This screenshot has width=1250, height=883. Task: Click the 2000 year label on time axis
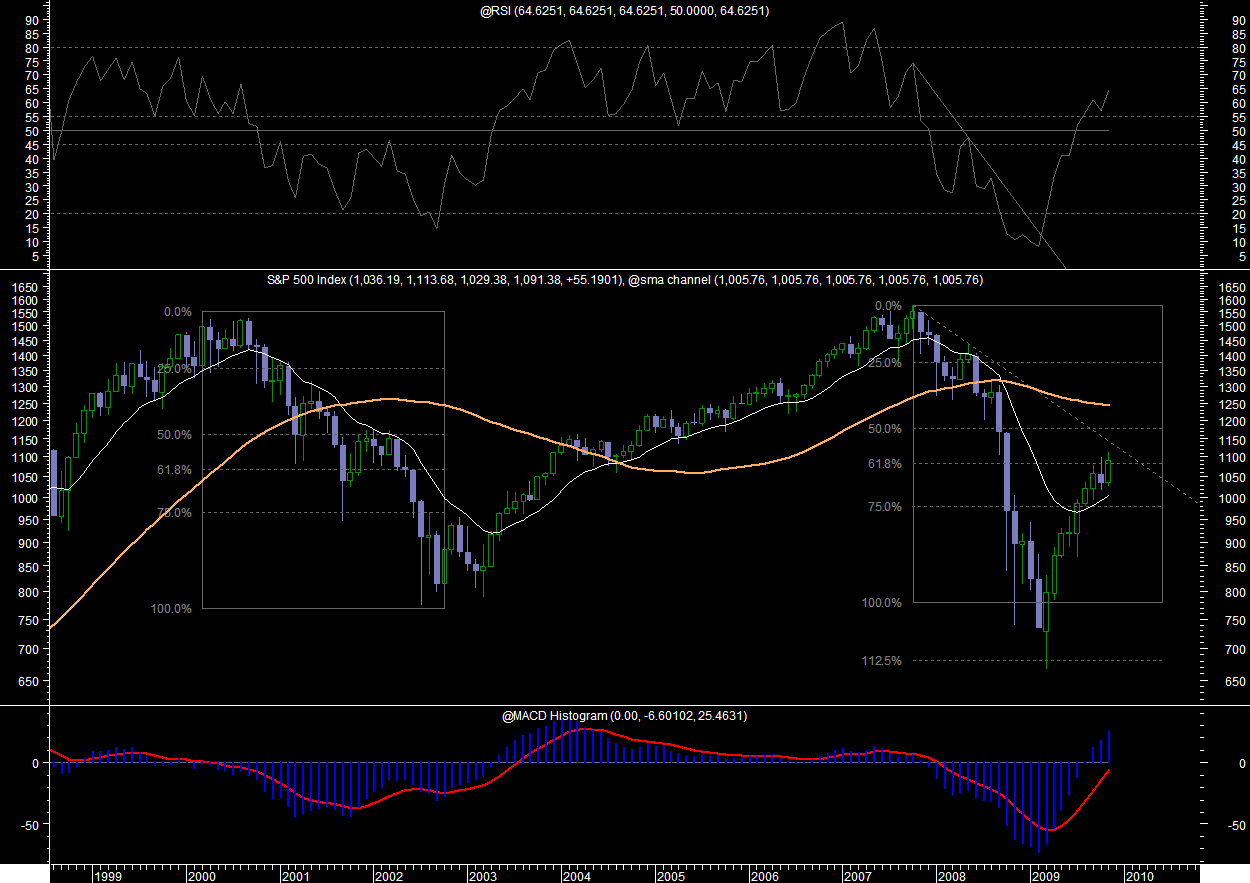click(x=201, y=876)
